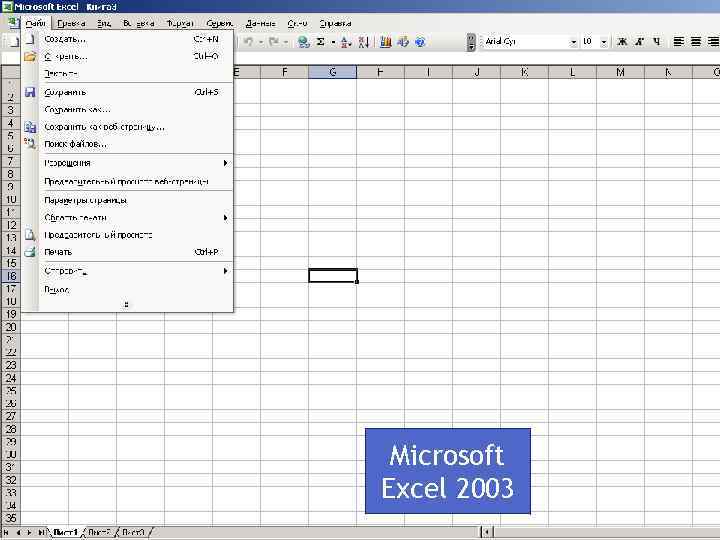Viewport: 720px width, 540px height.
Task: Choose Выход to exit Excel
Action: tap(127, 289)
